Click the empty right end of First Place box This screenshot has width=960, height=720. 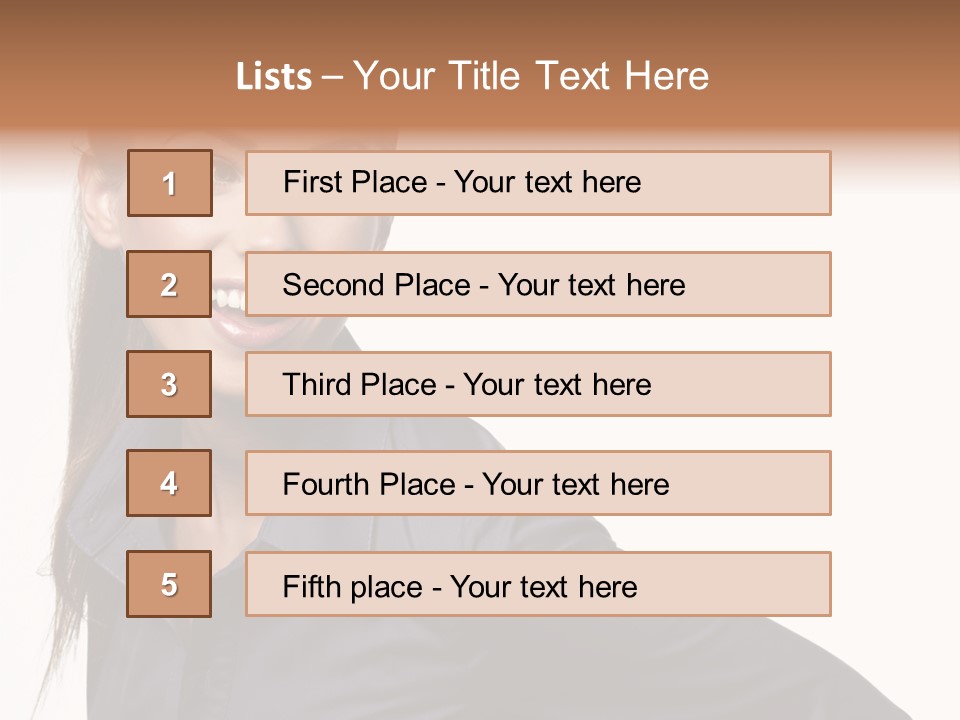[x=760, y=183]
